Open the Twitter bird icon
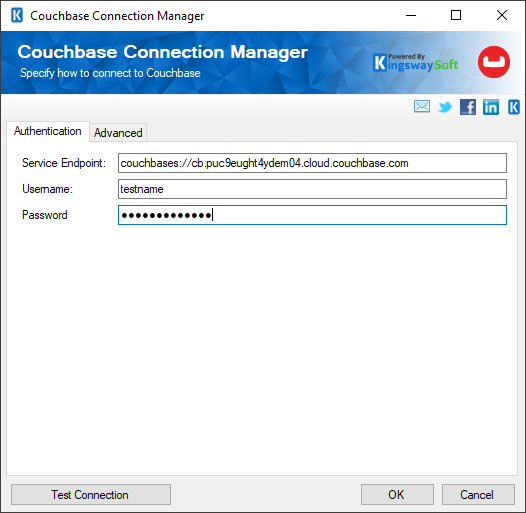The image size is (526, 513). pos(445,107)
